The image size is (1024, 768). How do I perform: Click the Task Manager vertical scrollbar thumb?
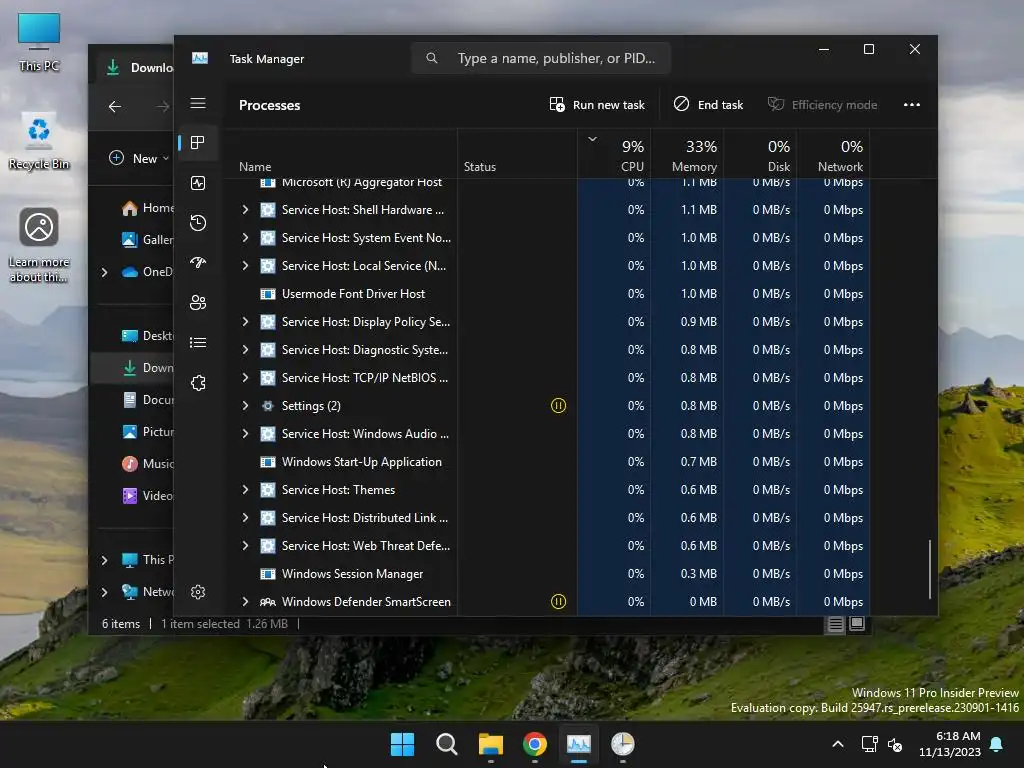(929, 569)
